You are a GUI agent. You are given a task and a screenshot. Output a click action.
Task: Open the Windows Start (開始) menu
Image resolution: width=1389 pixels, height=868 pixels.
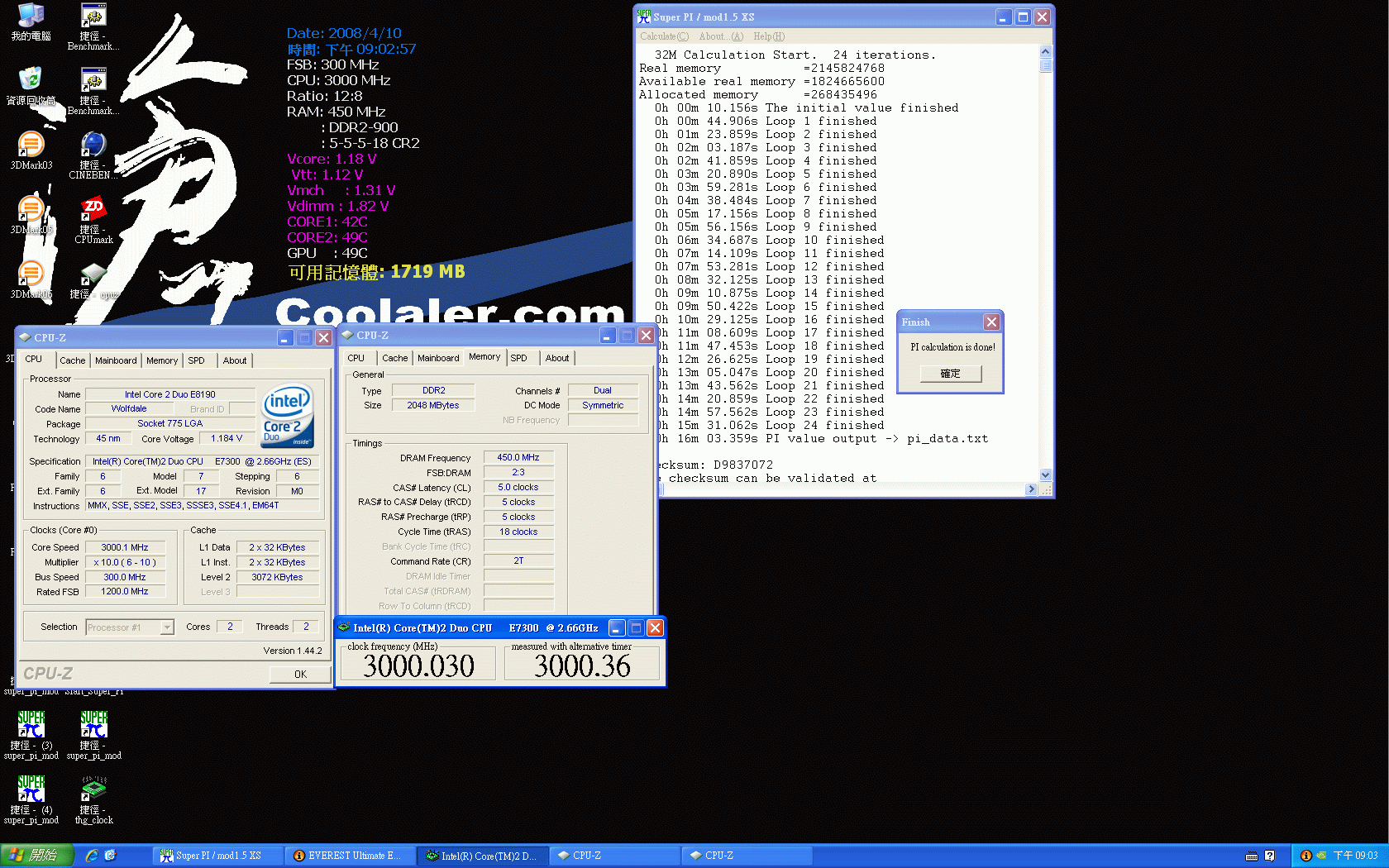36,856
